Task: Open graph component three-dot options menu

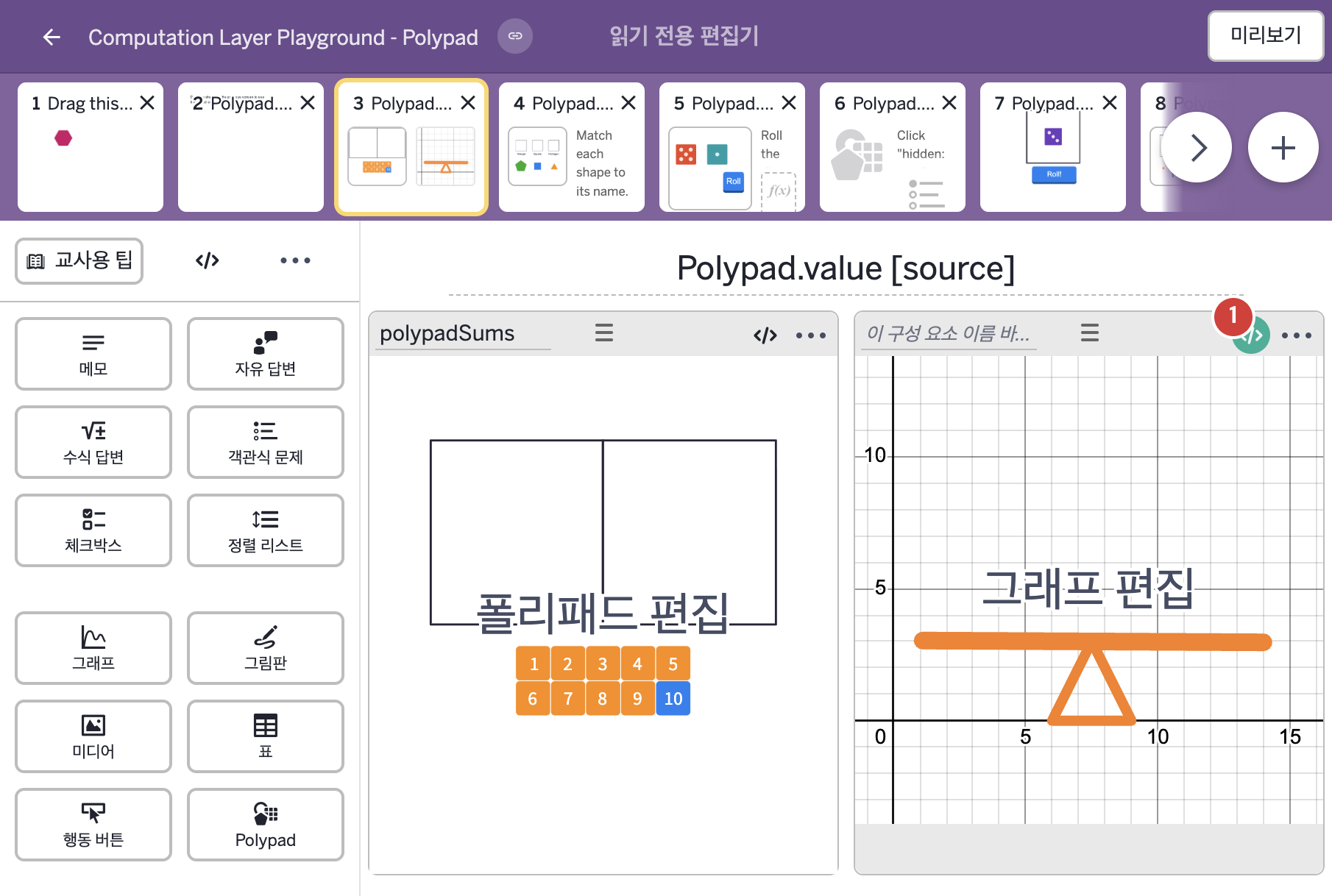Action: coord(1297,335)
